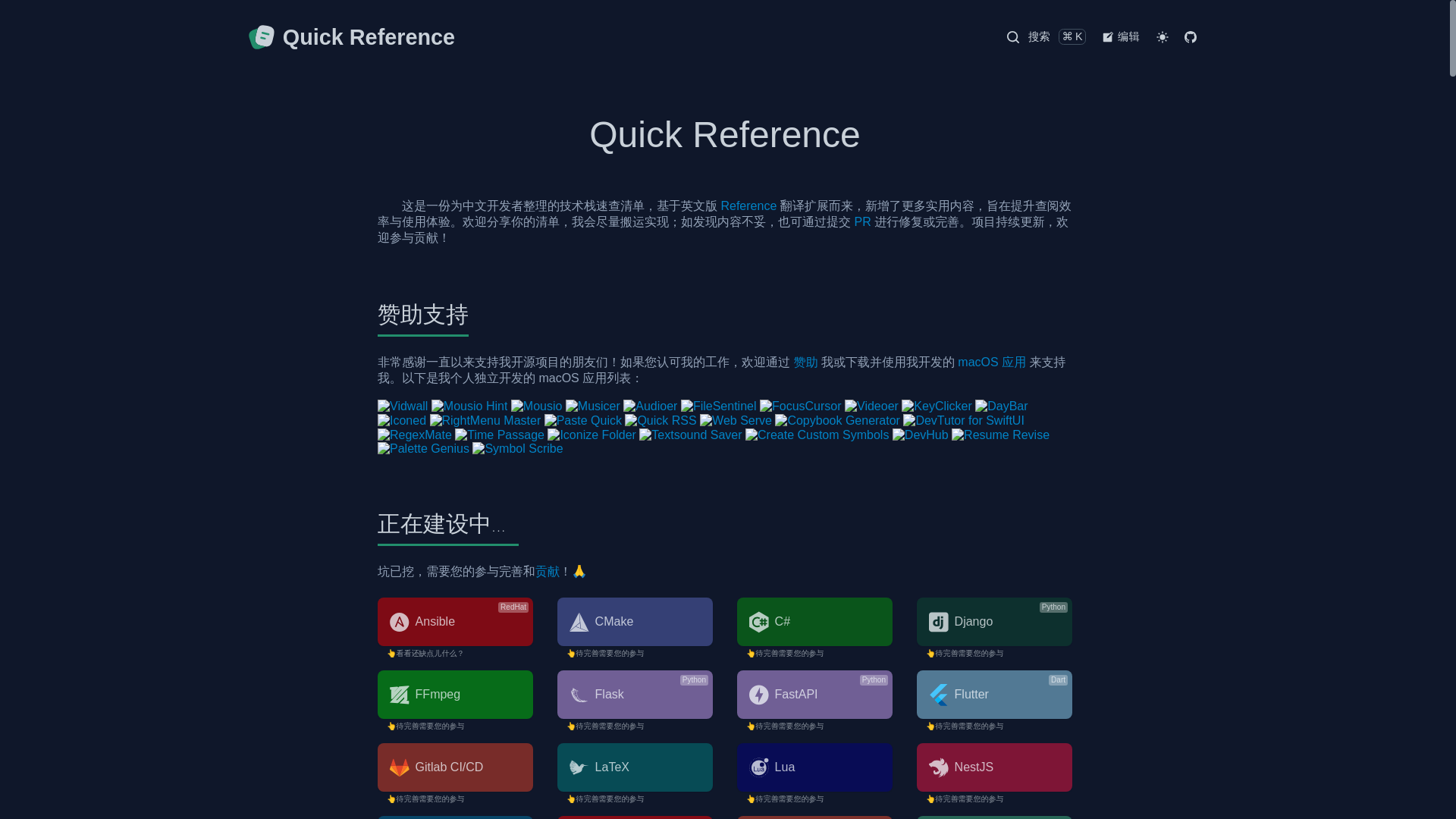Click the Gitlab fox icon
Screen dimensions: 1456x819
[400, 768]
